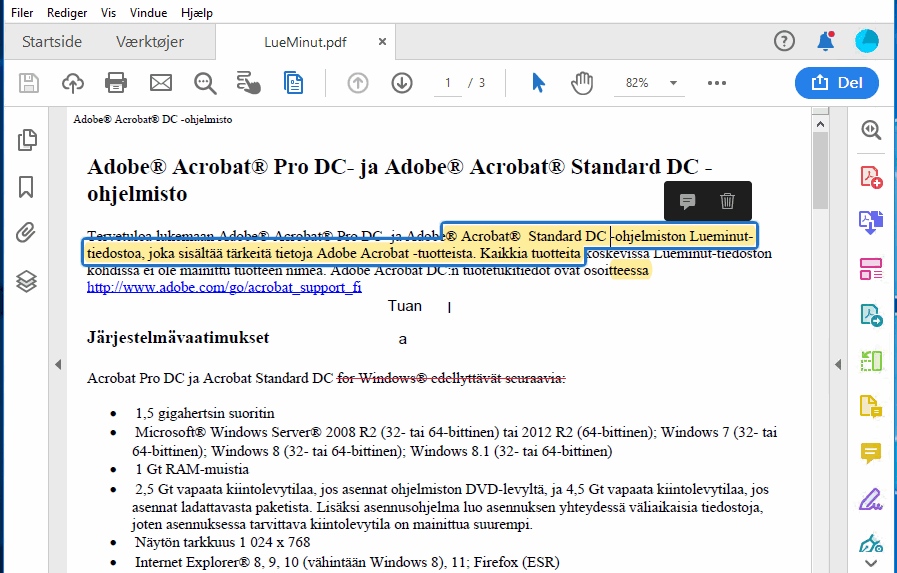The height and width of the screenshot is (573, 897).
Task: Choose the Selection arrow tool
Action: point(538,83)
